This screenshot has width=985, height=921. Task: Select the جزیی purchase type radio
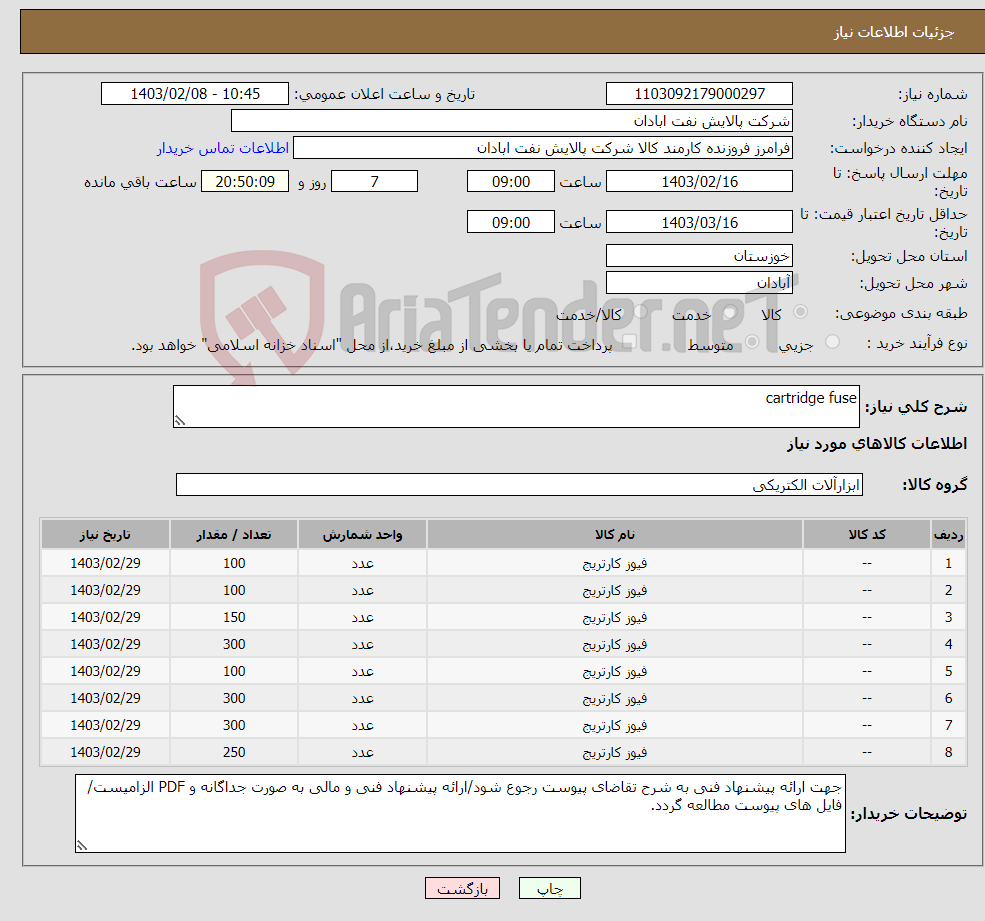pyautogui.click(x=832, y=342)
